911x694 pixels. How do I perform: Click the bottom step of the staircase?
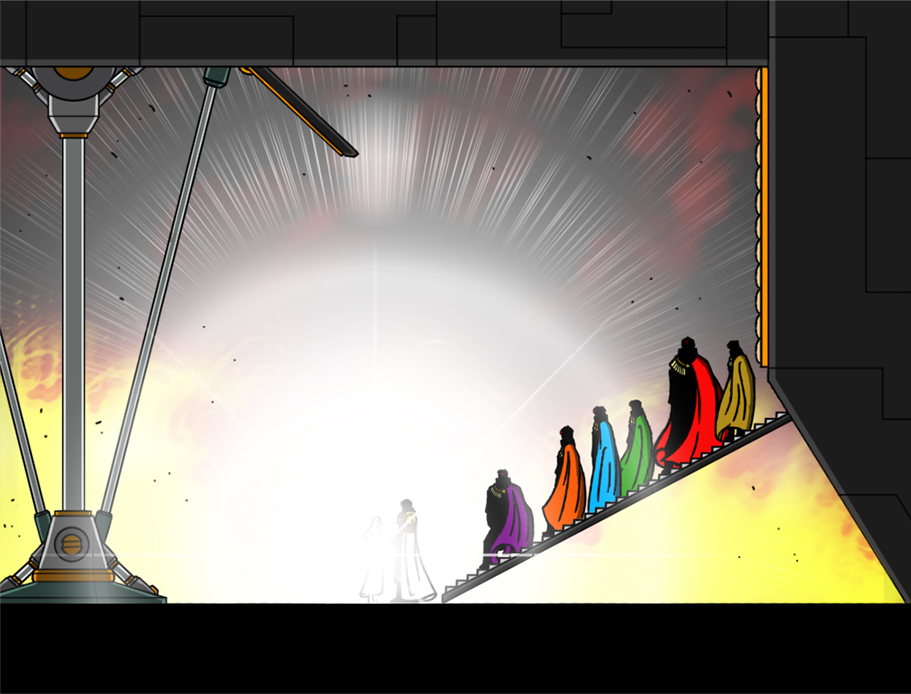(455, 593)
